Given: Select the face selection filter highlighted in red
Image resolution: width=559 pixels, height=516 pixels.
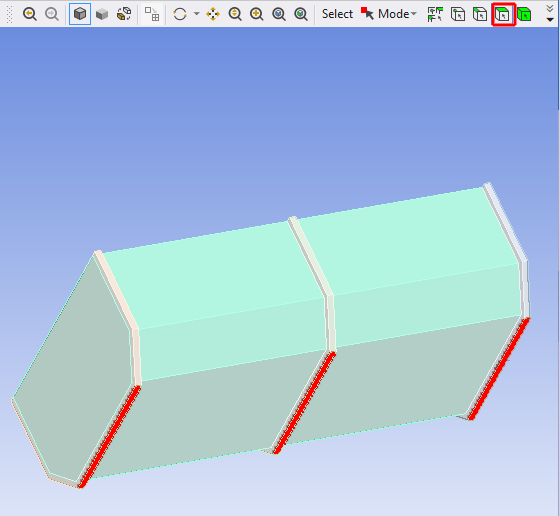Looking at the screenshot, I should click(x=503, y=14).
